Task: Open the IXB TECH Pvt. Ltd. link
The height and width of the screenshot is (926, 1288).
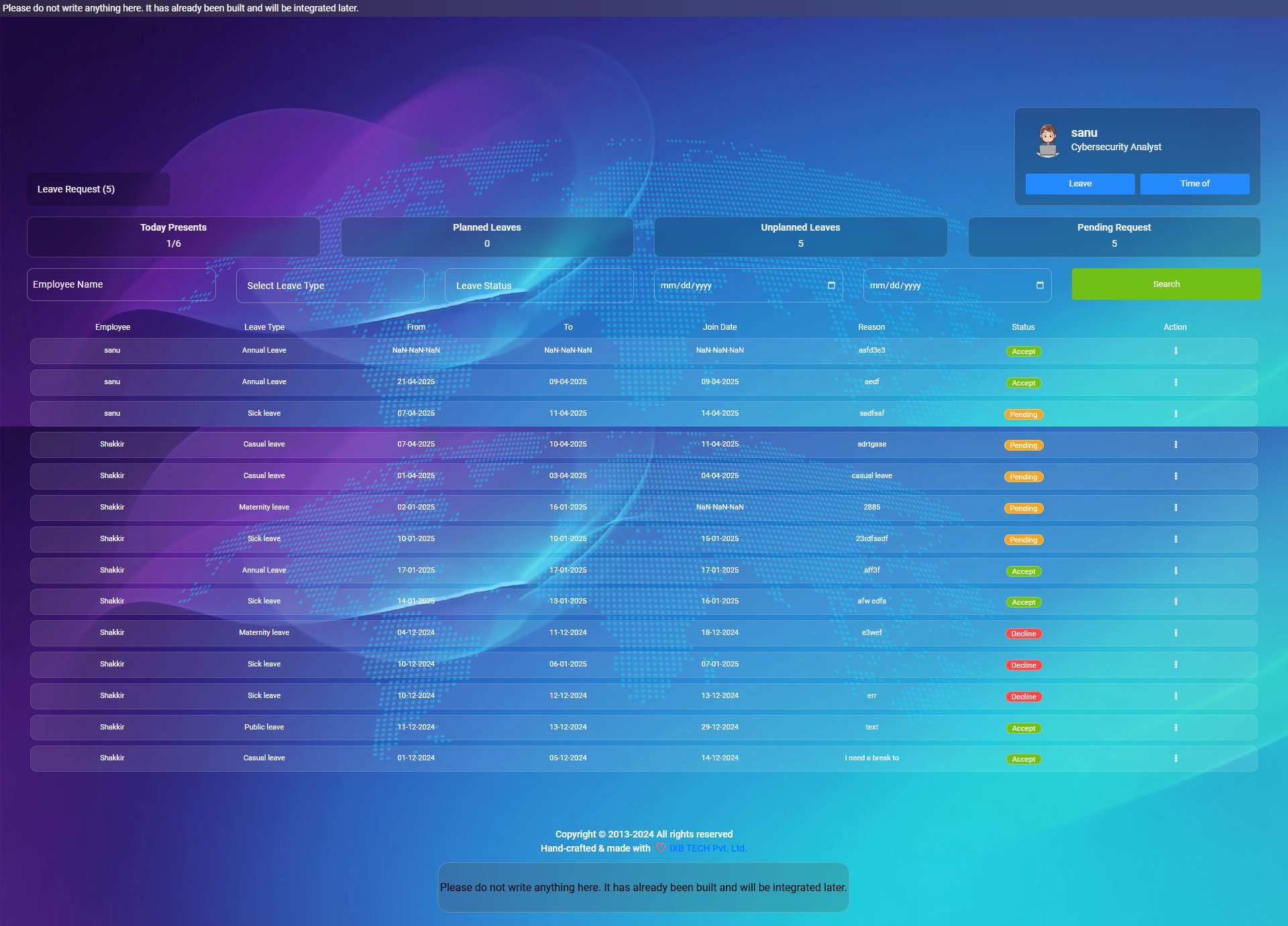Action: tap(708, 848)
